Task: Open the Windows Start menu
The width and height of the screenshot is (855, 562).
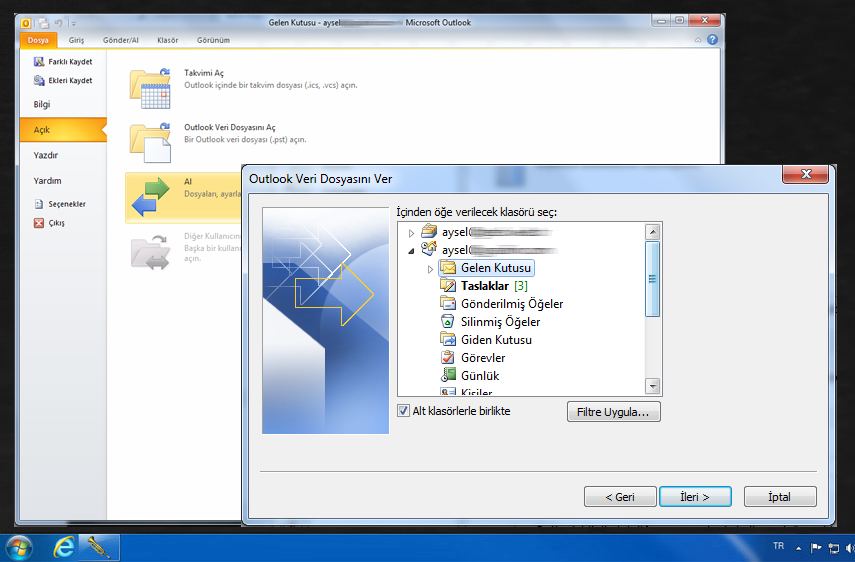Action: pos(18,548)
